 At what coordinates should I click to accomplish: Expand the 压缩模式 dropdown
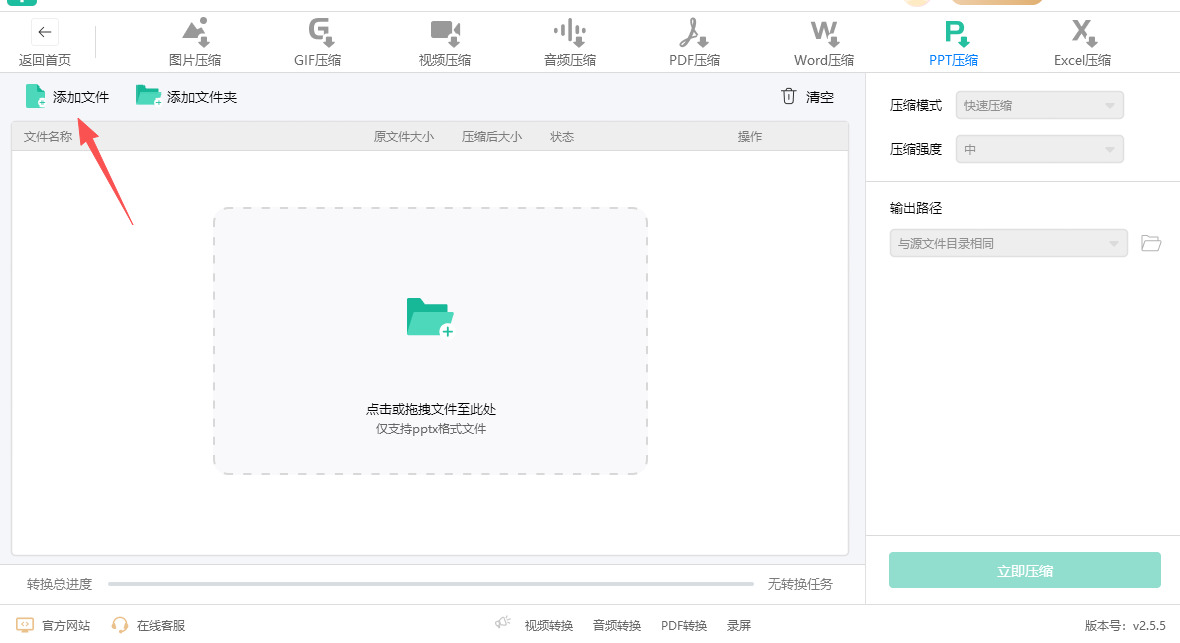(x=1039, y=105)
